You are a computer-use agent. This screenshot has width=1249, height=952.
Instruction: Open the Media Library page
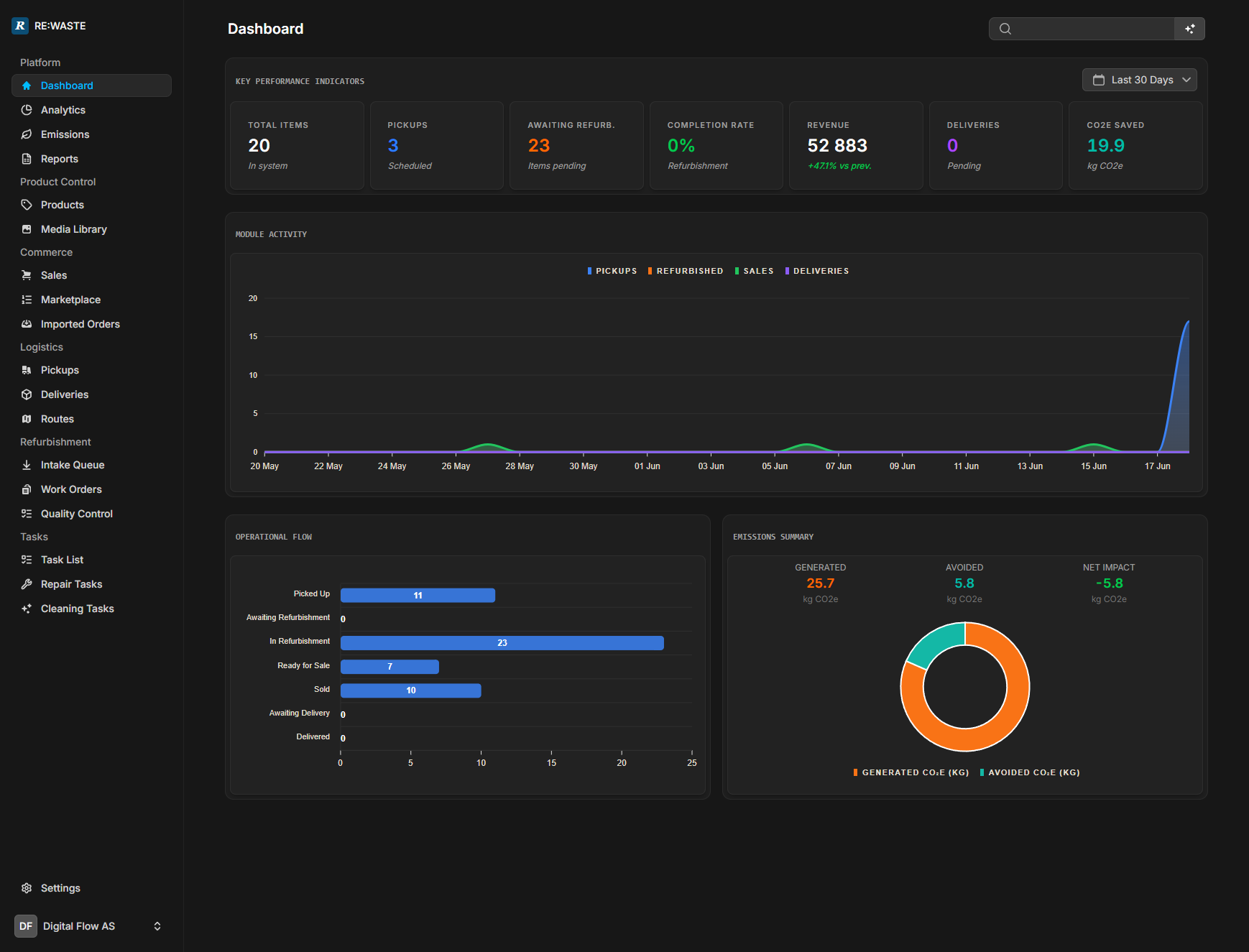[91, 229]
